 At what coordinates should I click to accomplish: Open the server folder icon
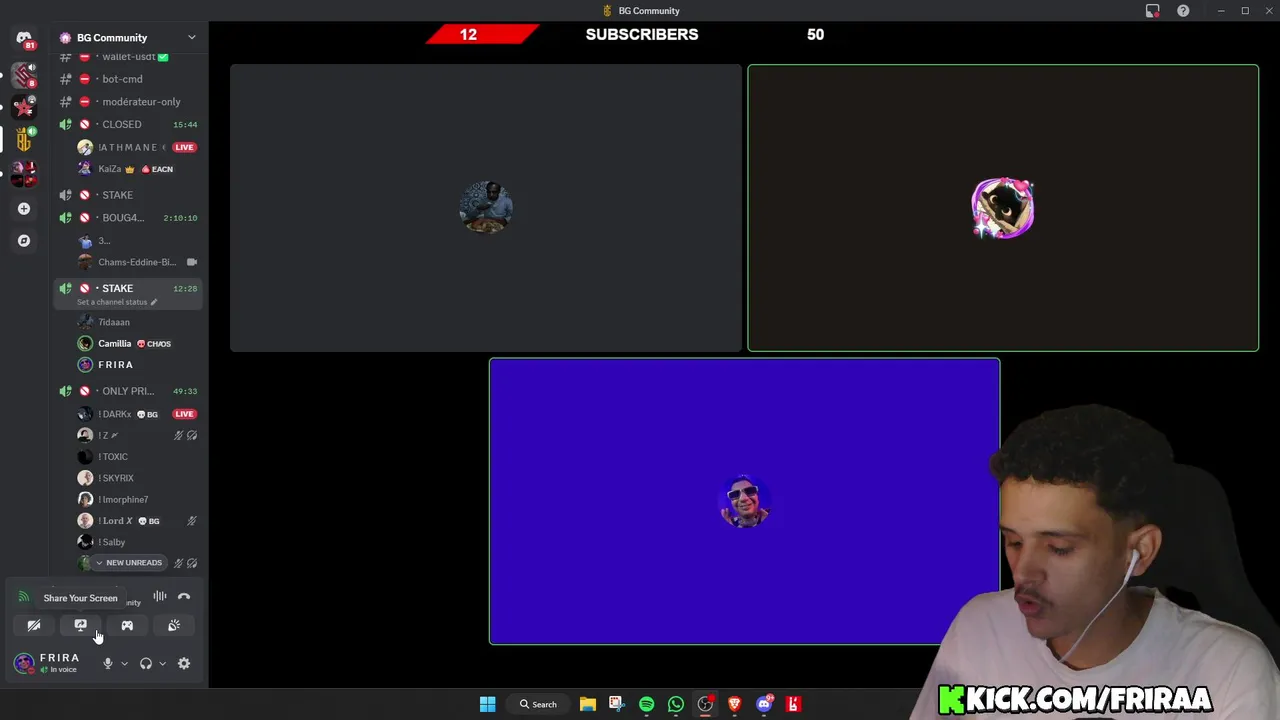(24, 176)
